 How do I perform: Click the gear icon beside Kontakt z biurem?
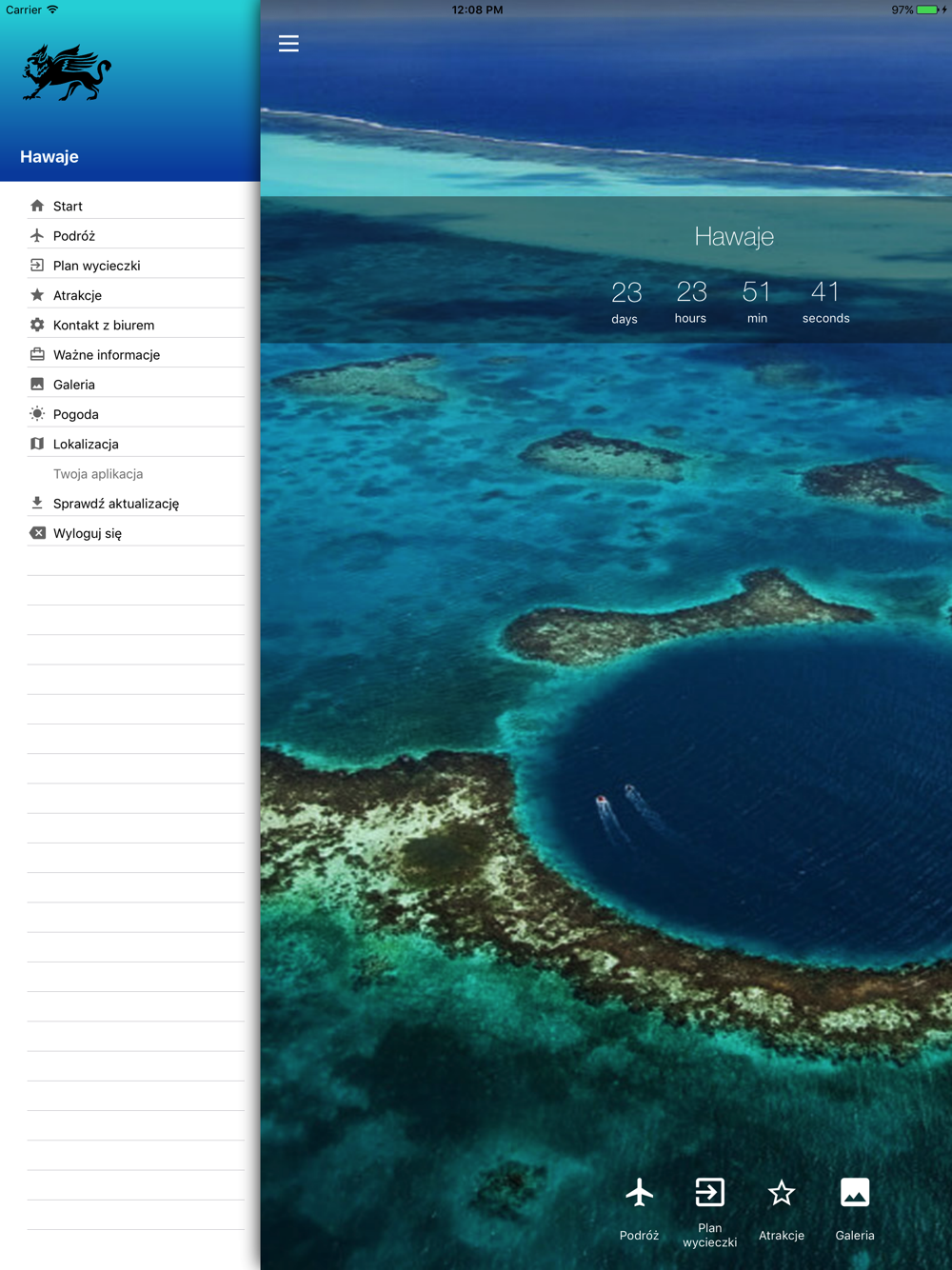pos(37,325)
